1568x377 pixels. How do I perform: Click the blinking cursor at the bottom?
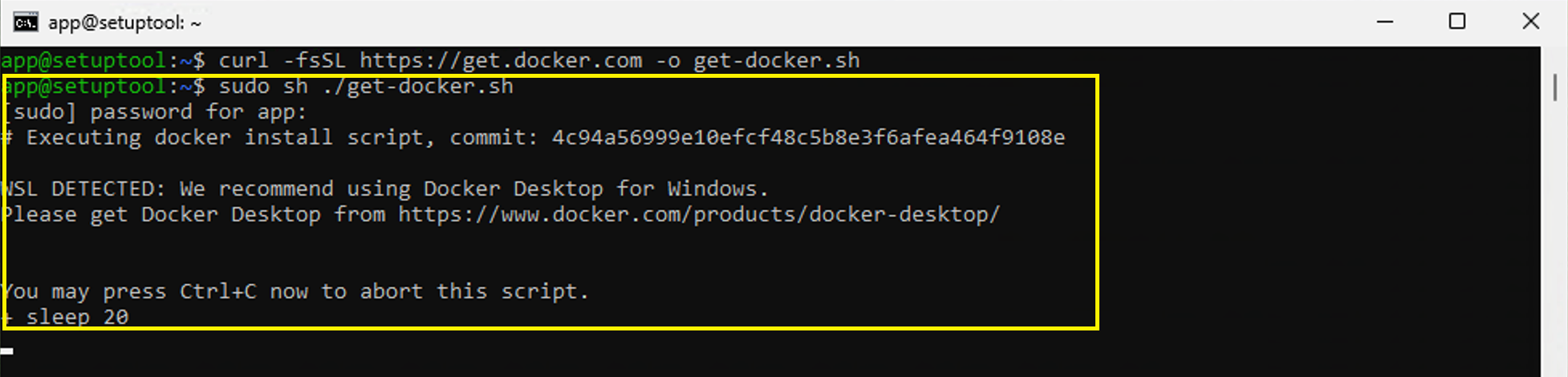[7, 351]
